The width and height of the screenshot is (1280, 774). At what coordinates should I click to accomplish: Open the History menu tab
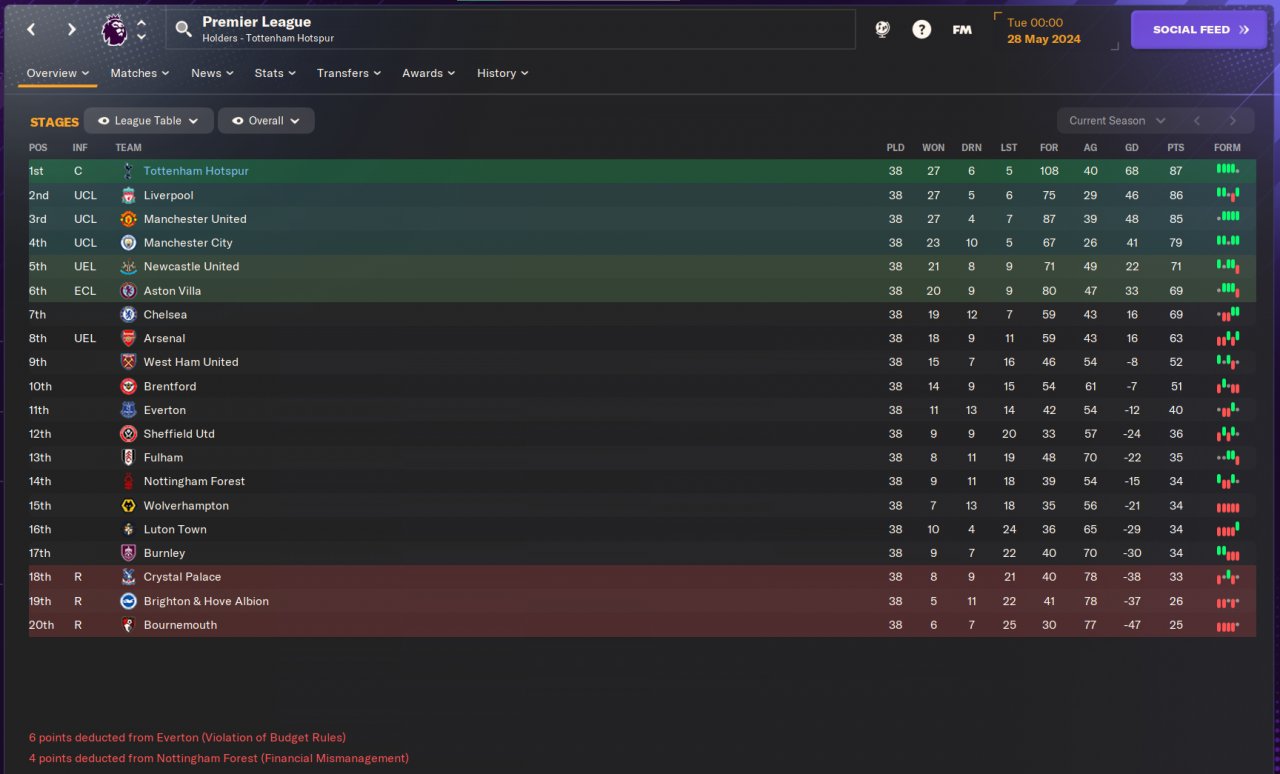[x=502, y=73]
